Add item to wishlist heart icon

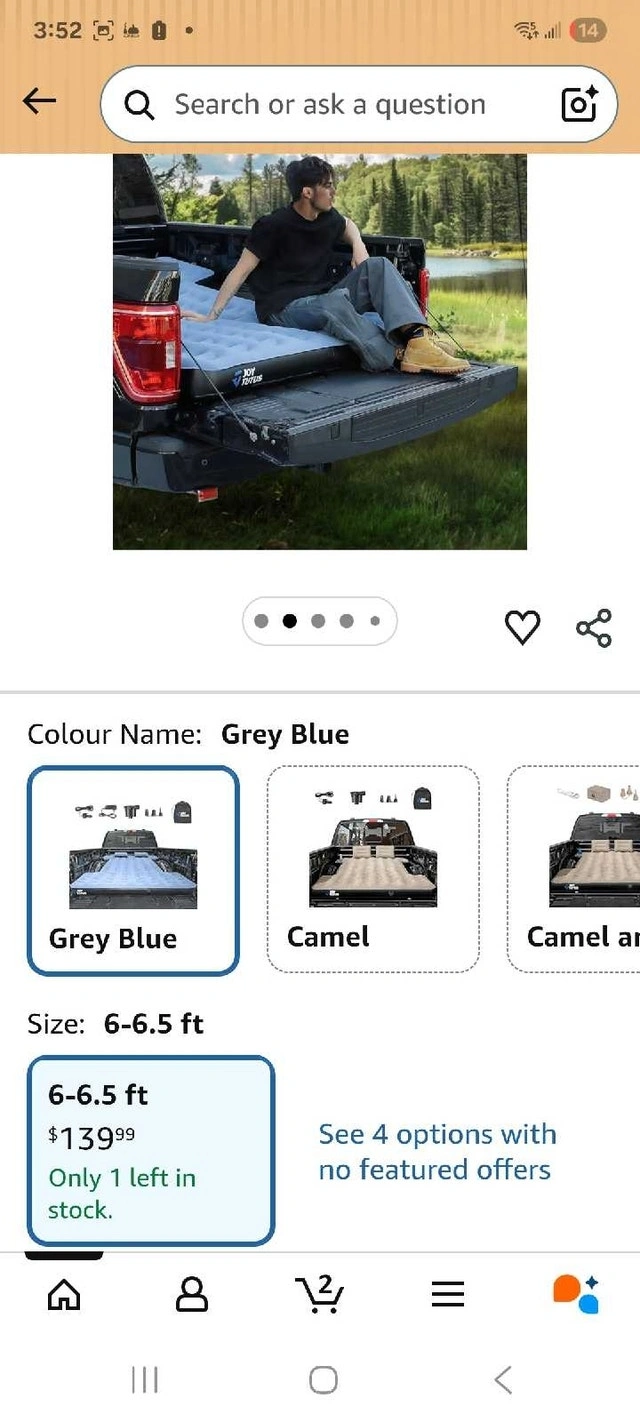pyautogui.click(x=522, y=628)
